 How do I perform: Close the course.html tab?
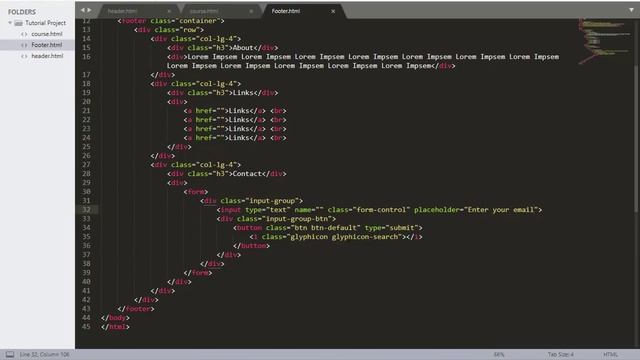251,11
